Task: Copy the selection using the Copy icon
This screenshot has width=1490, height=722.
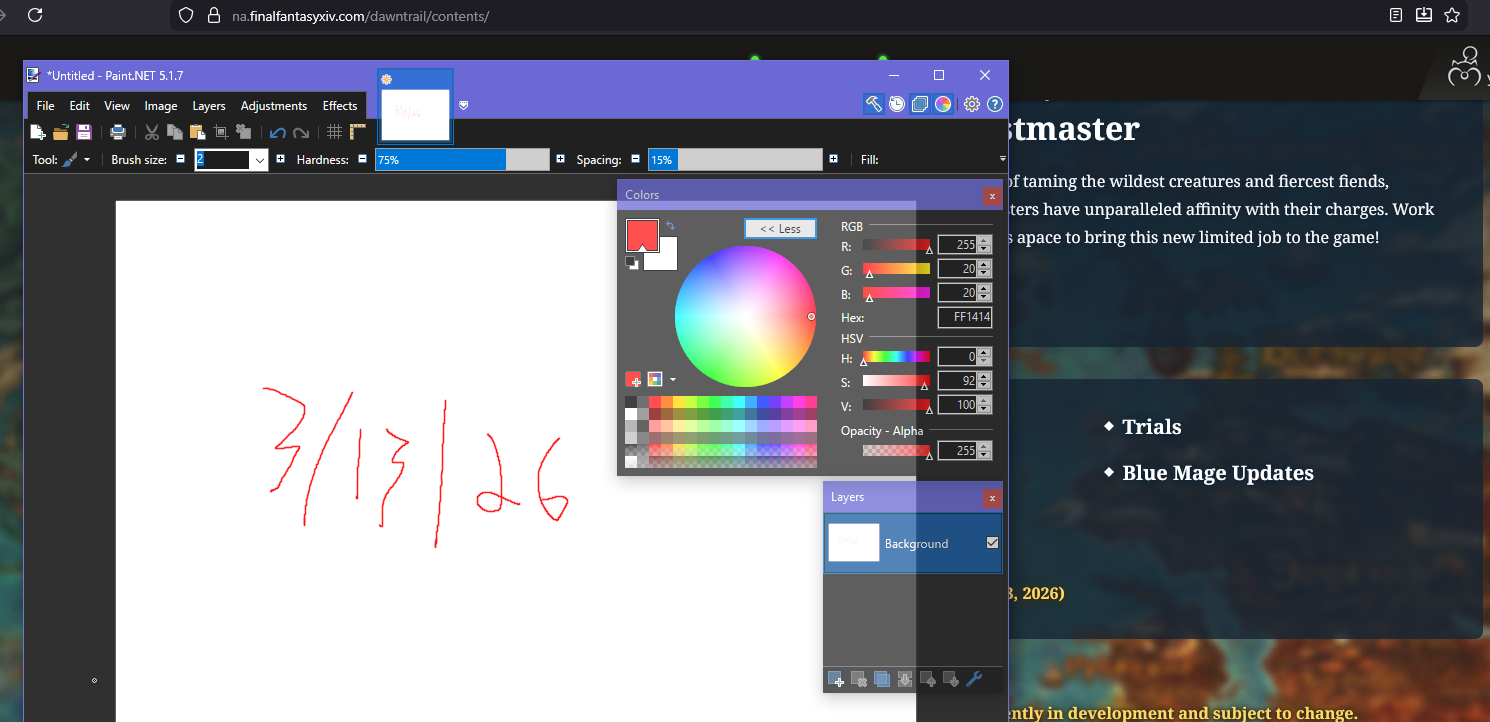Action: [x=174, y=132]
